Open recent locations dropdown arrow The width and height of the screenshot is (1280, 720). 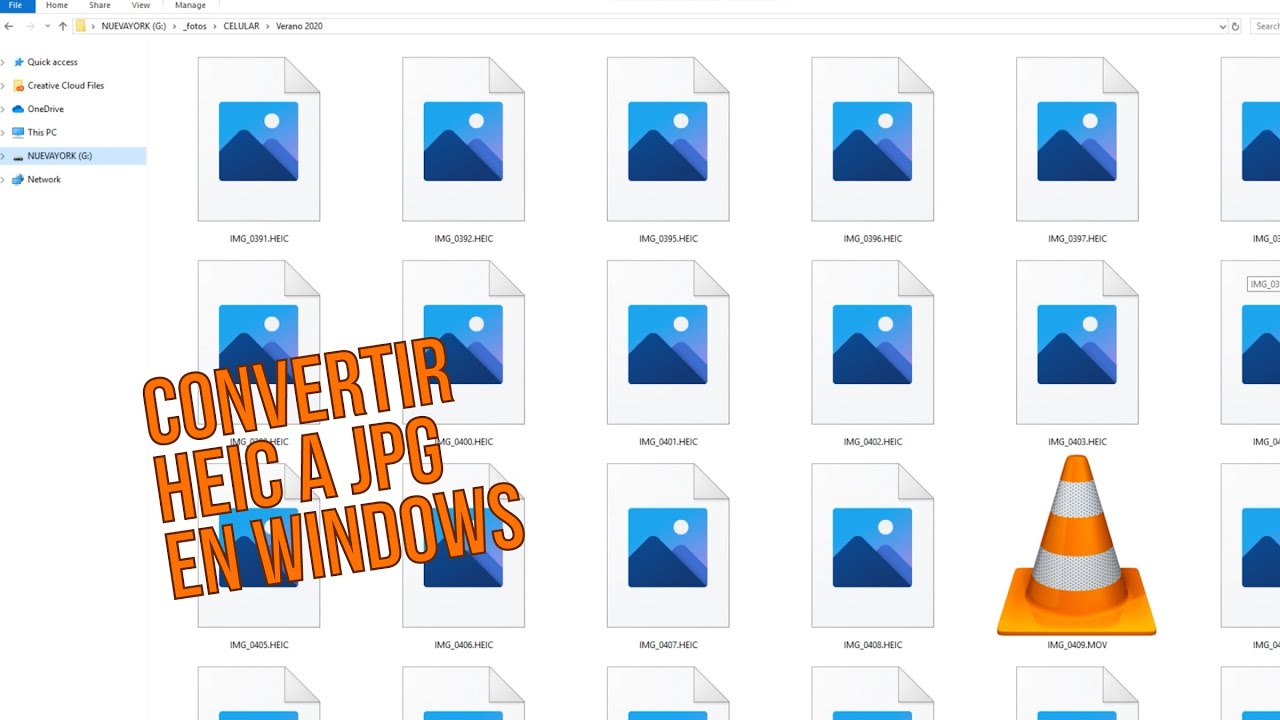[47, 26]
